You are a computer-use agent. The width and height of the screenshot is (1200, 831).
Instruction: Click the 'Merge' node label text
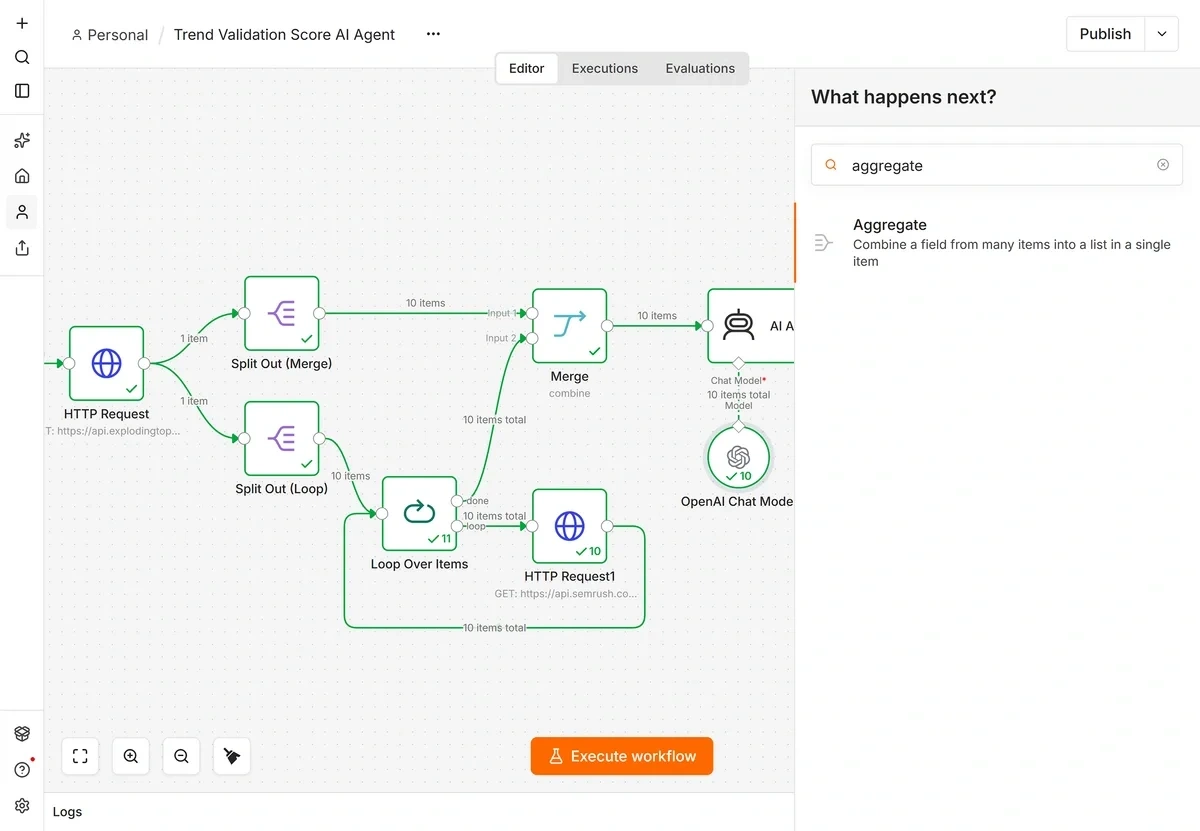[x=569, y=377]
